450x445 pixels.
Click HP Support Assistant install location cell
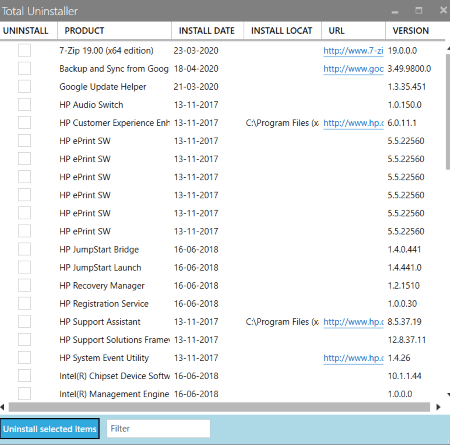pyautogui.click(x=282, y=322)
